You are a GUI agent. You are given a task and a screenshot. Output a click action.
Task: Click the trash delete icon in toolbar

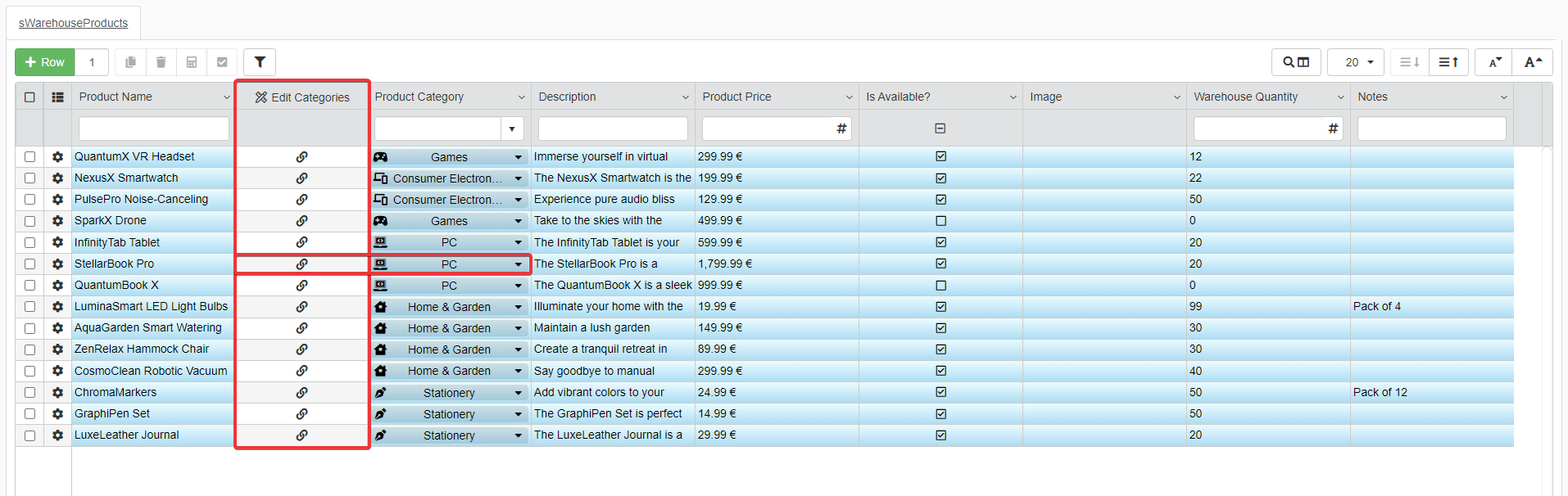tap(161, 62)
